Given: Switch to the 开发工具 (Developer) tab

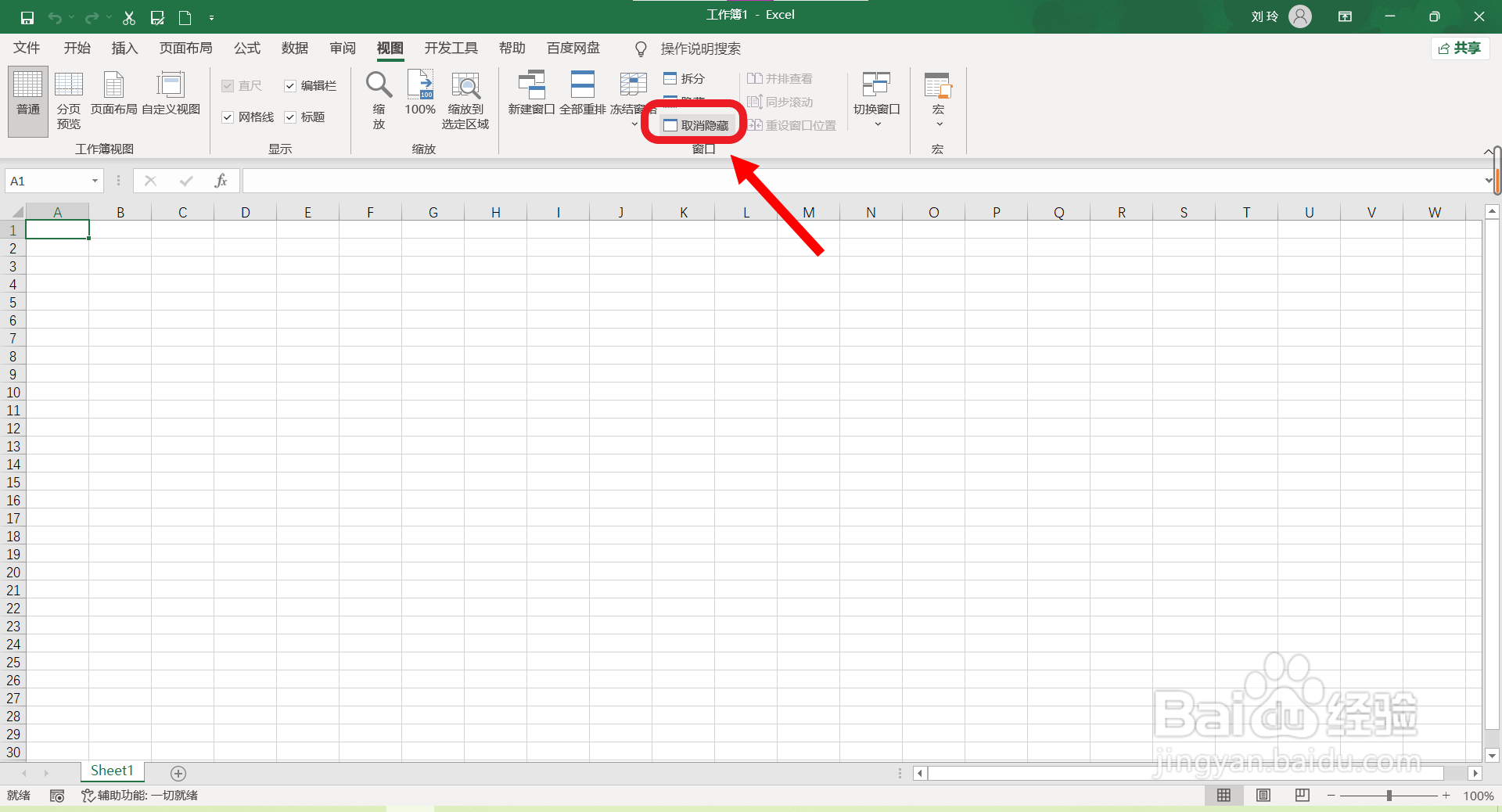Looking at the screenshot, I should pyautogui.click(x=451, y=49).
